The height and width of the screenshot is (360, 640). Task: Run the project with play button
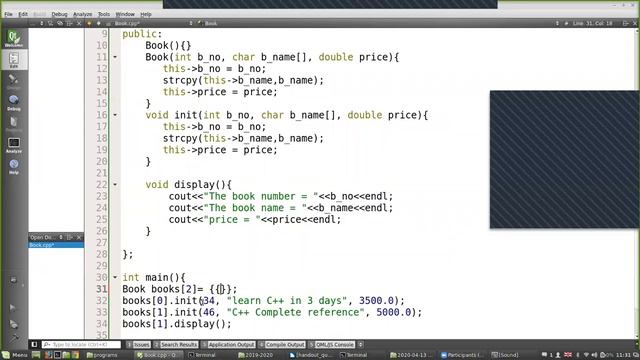click(13, 307)
